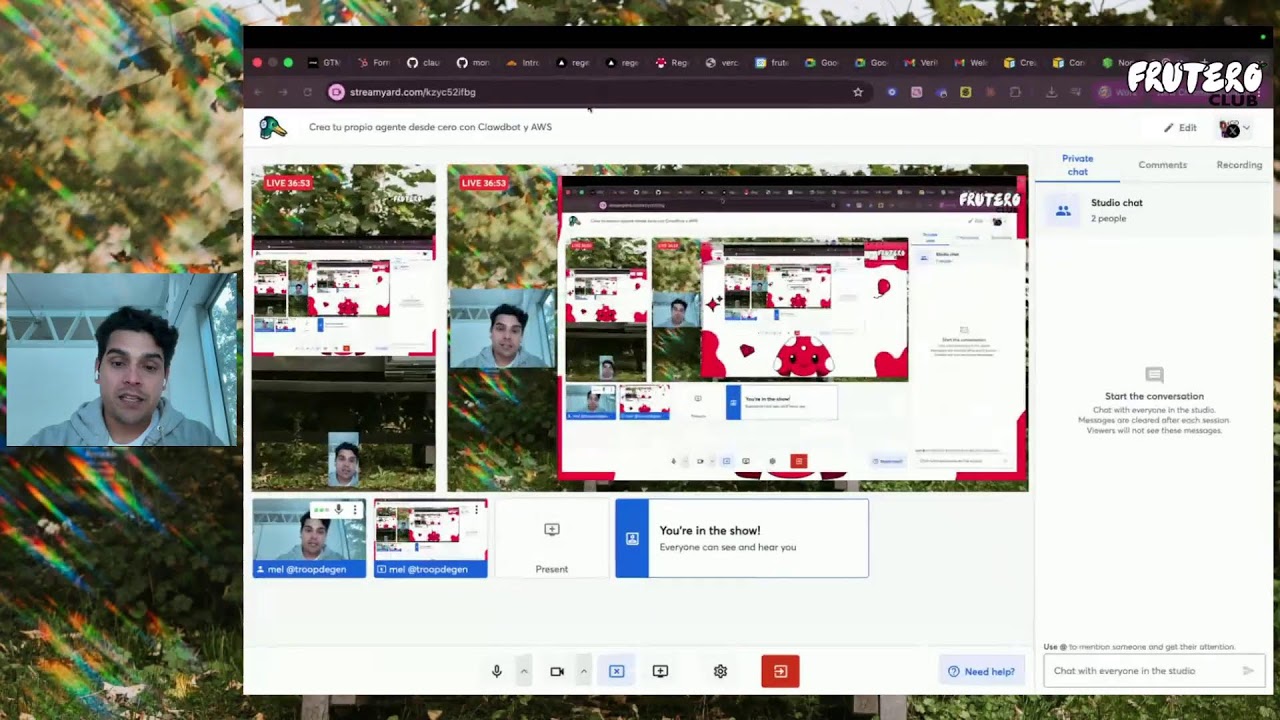Open the account avatar menu in the StreamYard header
1280x720 pixels.
[1234, 128]
